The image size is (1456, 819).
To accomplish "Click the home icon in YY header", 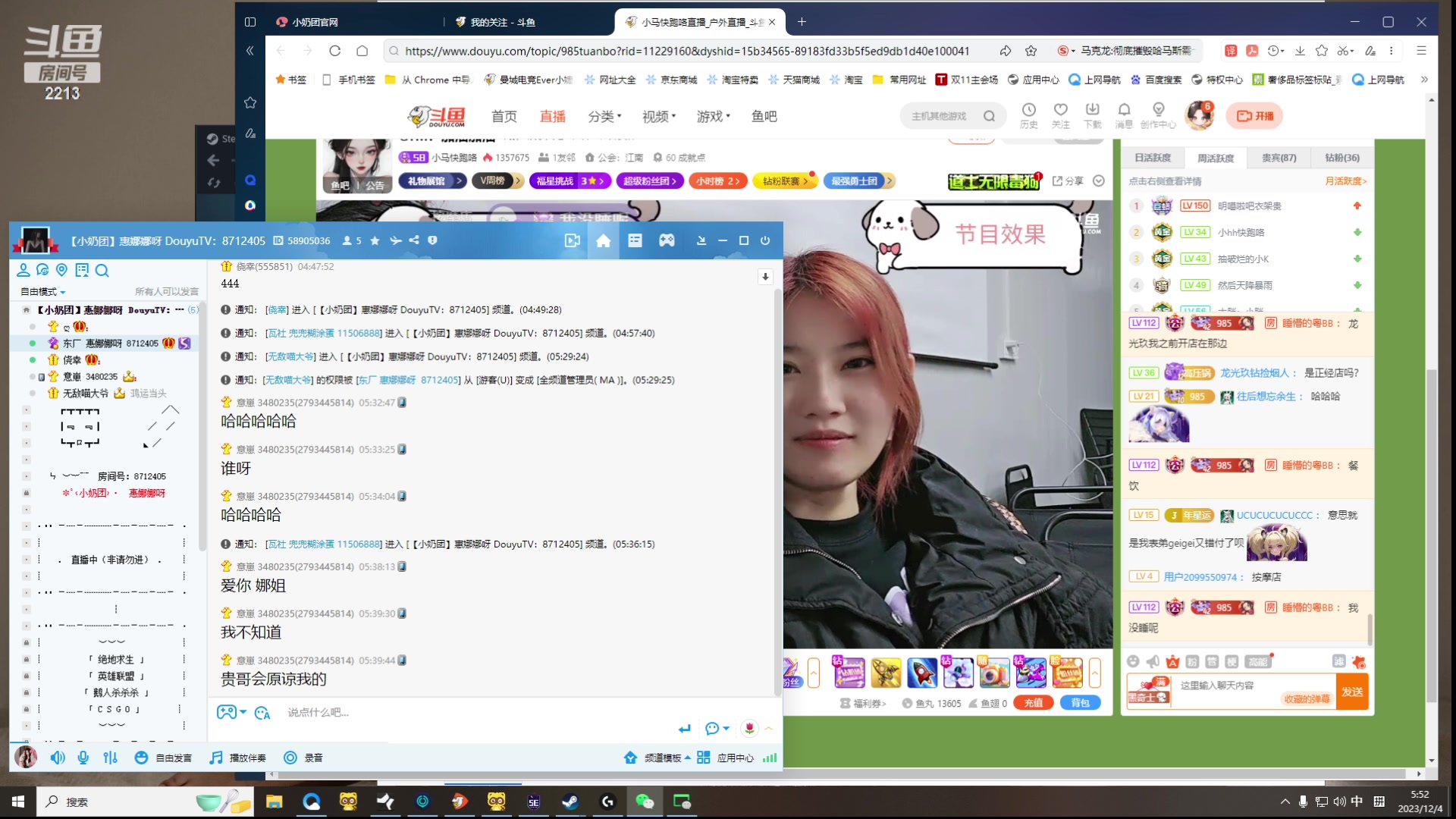I will click(604, 240).
